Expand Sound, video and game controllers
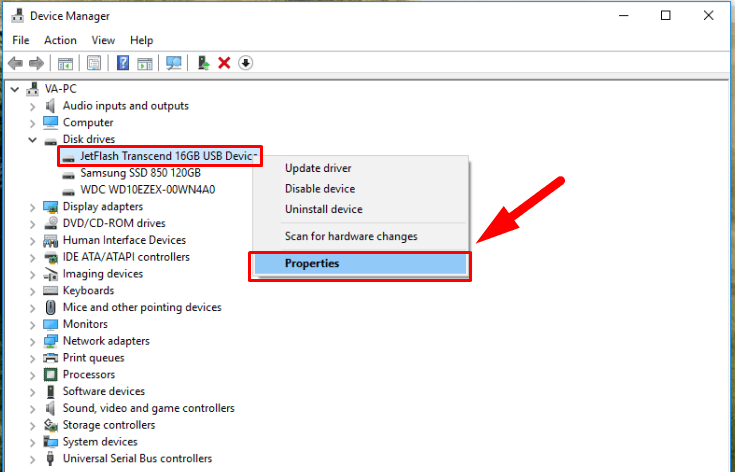Viewport: 735px width, 472px height. click(32, 409)
